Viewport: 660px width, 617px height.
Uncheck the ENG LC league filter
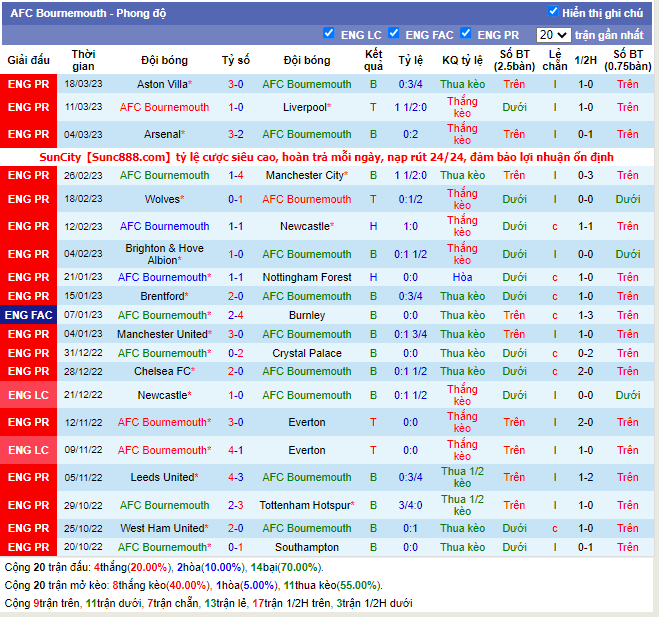click(329, 34)
